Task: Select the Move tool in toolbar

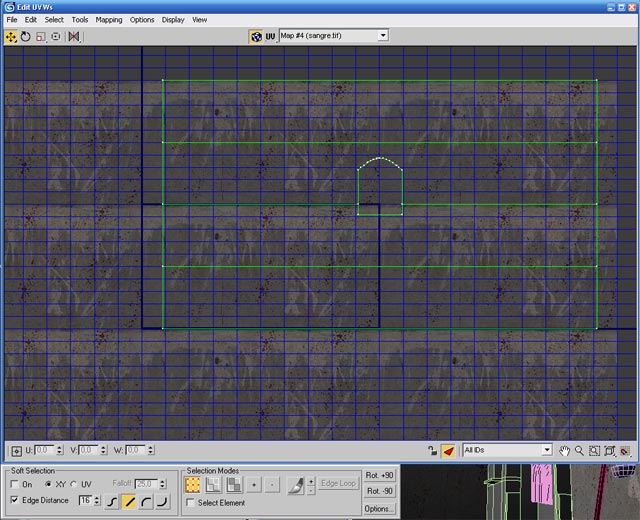Action: click(x=11, y=37)
